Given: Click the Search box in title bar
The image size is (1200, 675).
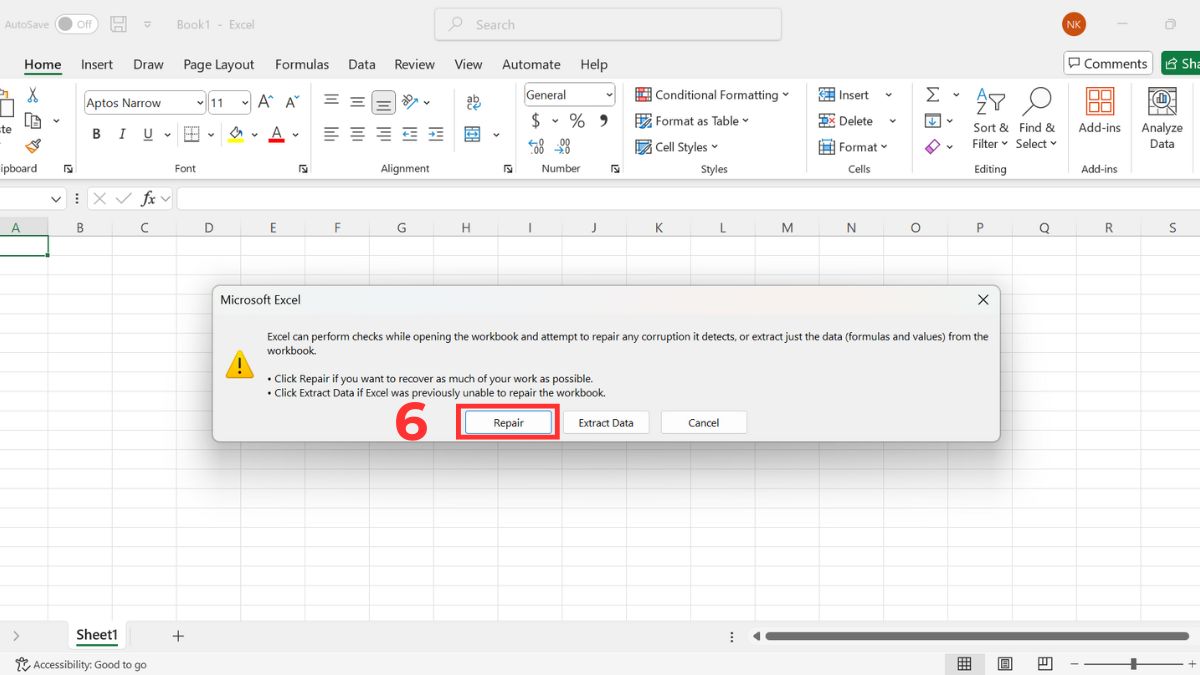Looking at the screenshot, I should 608,24.
